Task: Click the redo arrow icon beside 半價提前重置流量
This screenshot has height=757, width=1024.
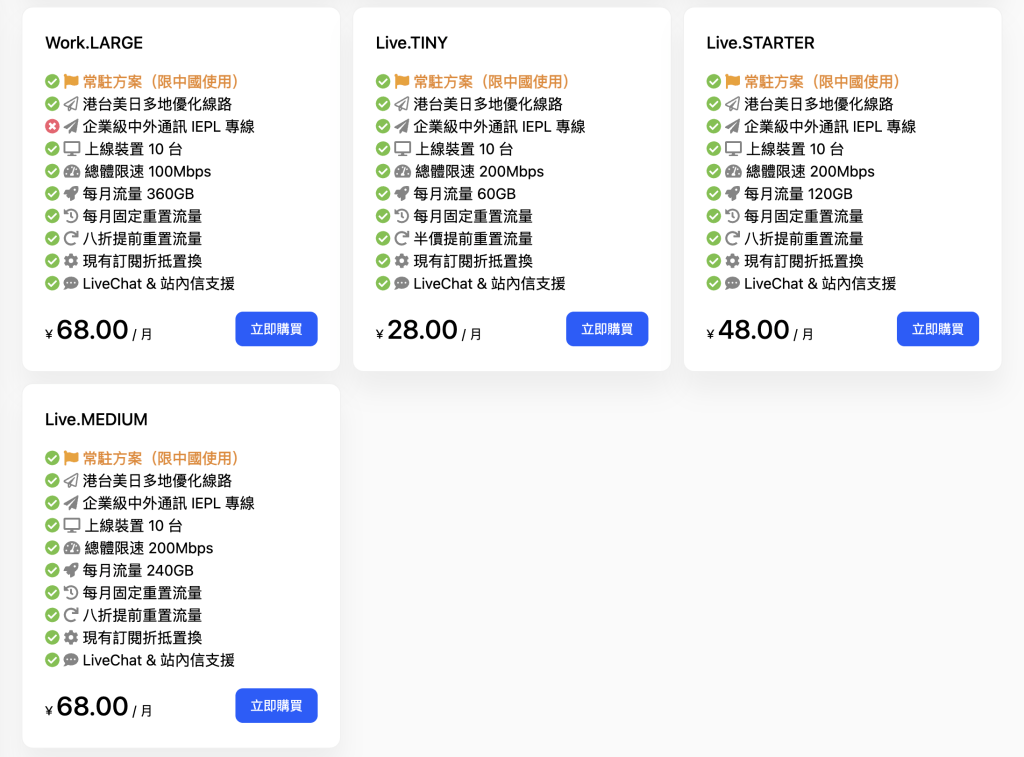Action: click(x=402, y=238)
